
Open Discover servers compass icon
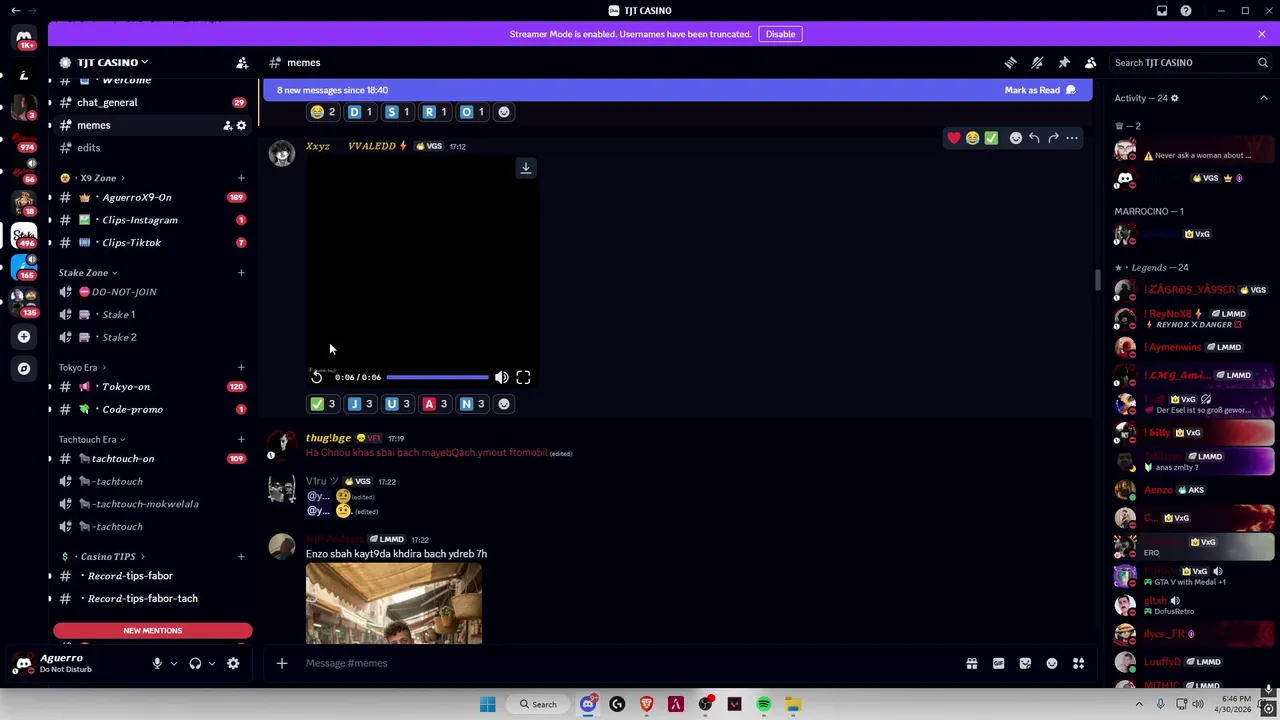[24, 368]
